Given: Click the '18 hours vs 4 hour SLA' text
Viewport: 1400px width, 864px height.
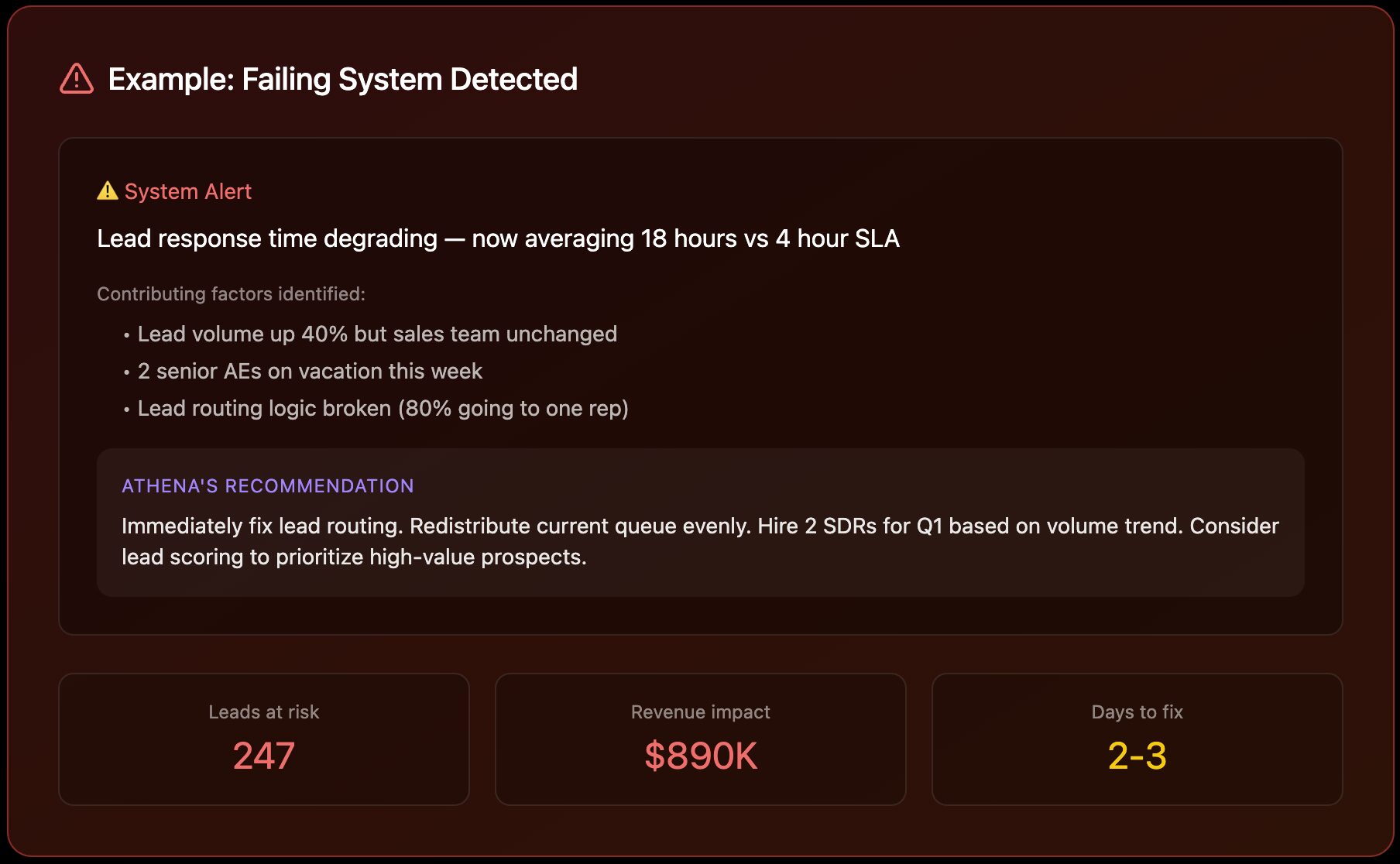Looking at the screenshot, I should click(x=770, y=238).
